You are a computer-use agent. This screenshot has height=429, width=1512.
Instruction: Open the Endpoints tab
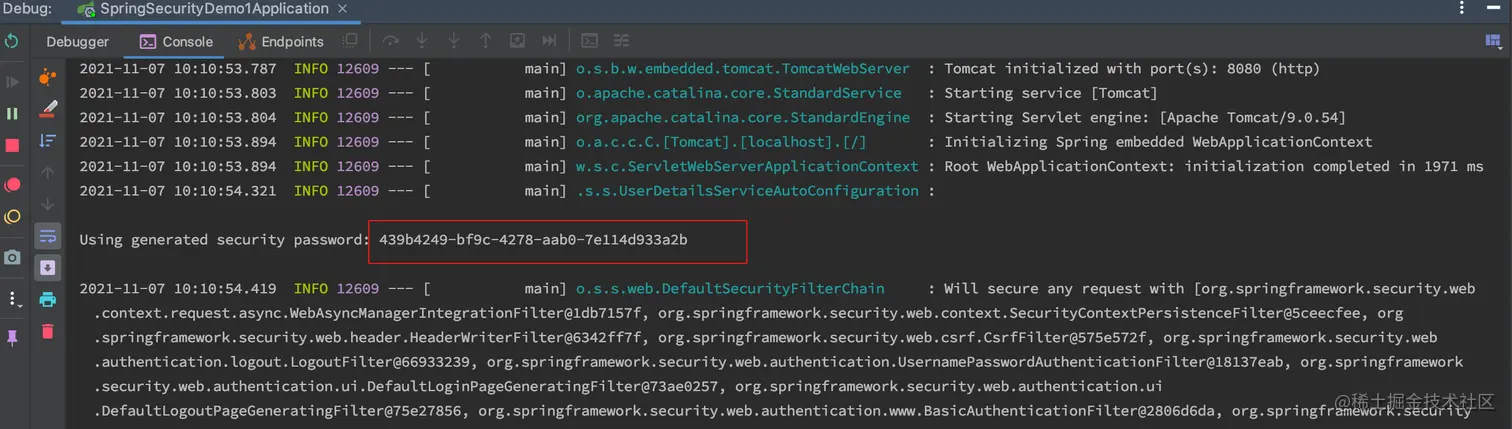[x=281, y=41]
